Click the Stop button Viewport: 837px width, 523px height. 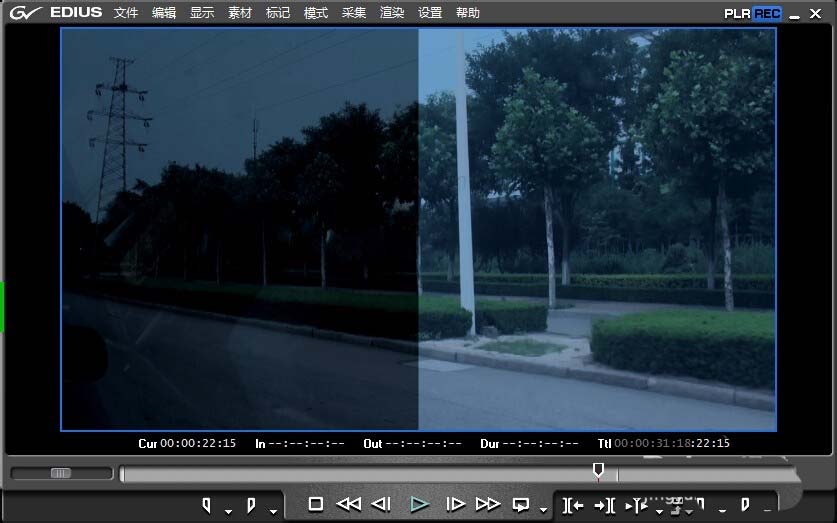[315, 504]
